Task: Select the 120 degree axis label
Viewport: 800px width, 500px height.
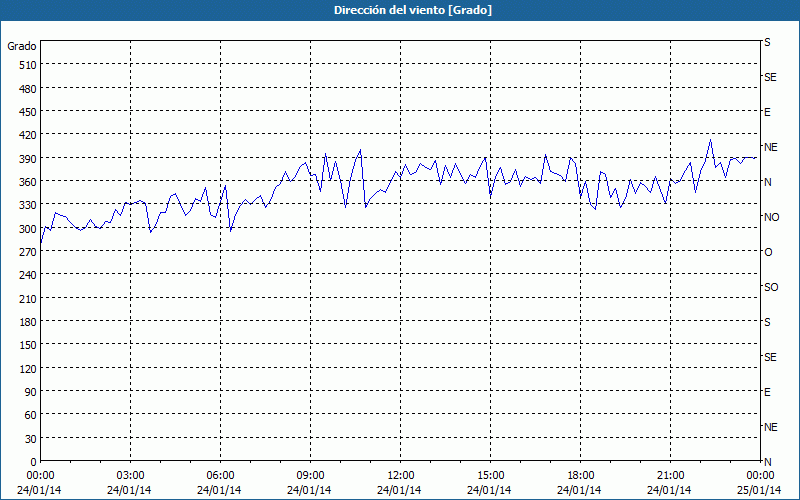Action: (28, 369)
